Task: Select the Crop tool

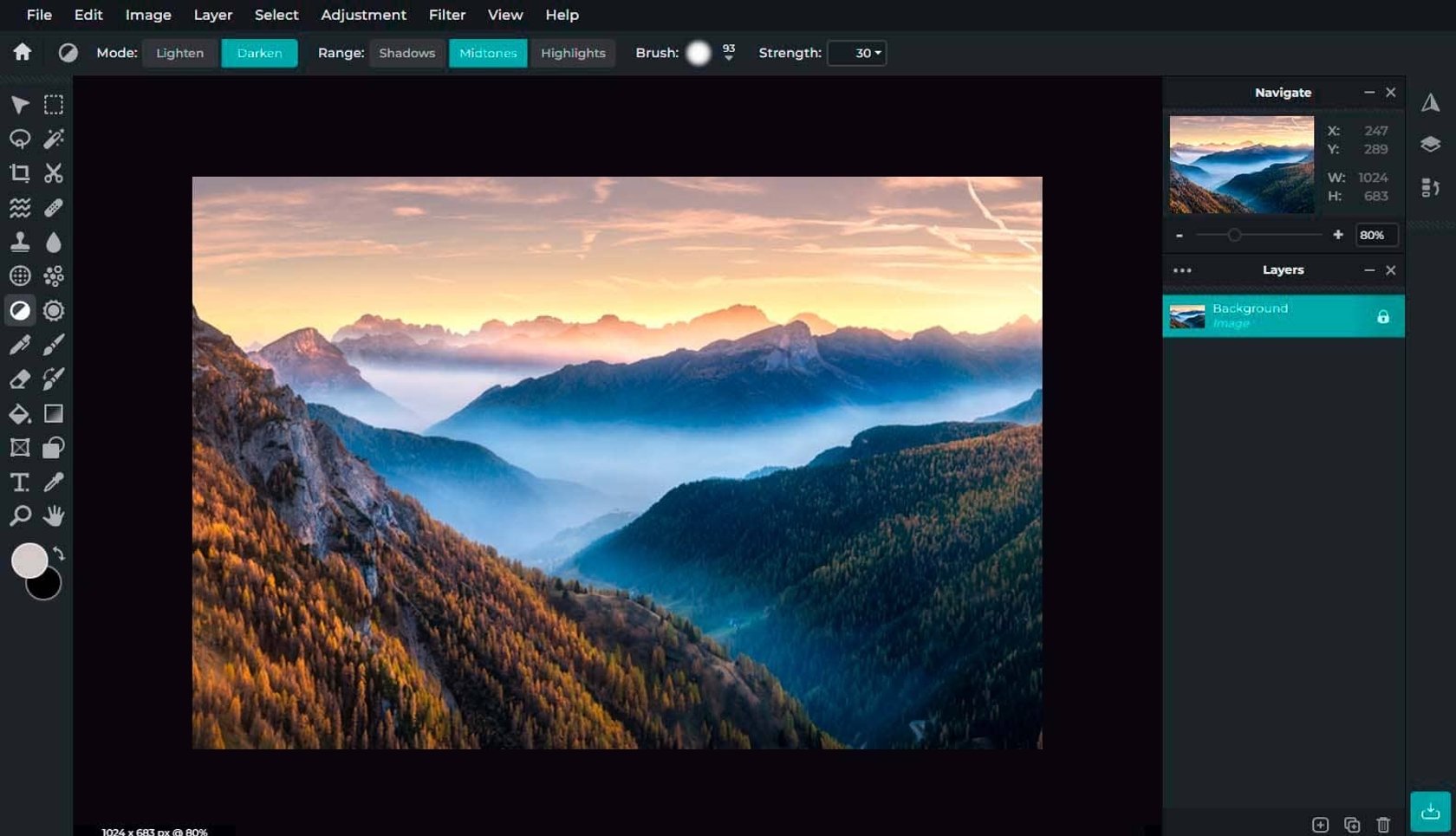Action: click(21, 173)
